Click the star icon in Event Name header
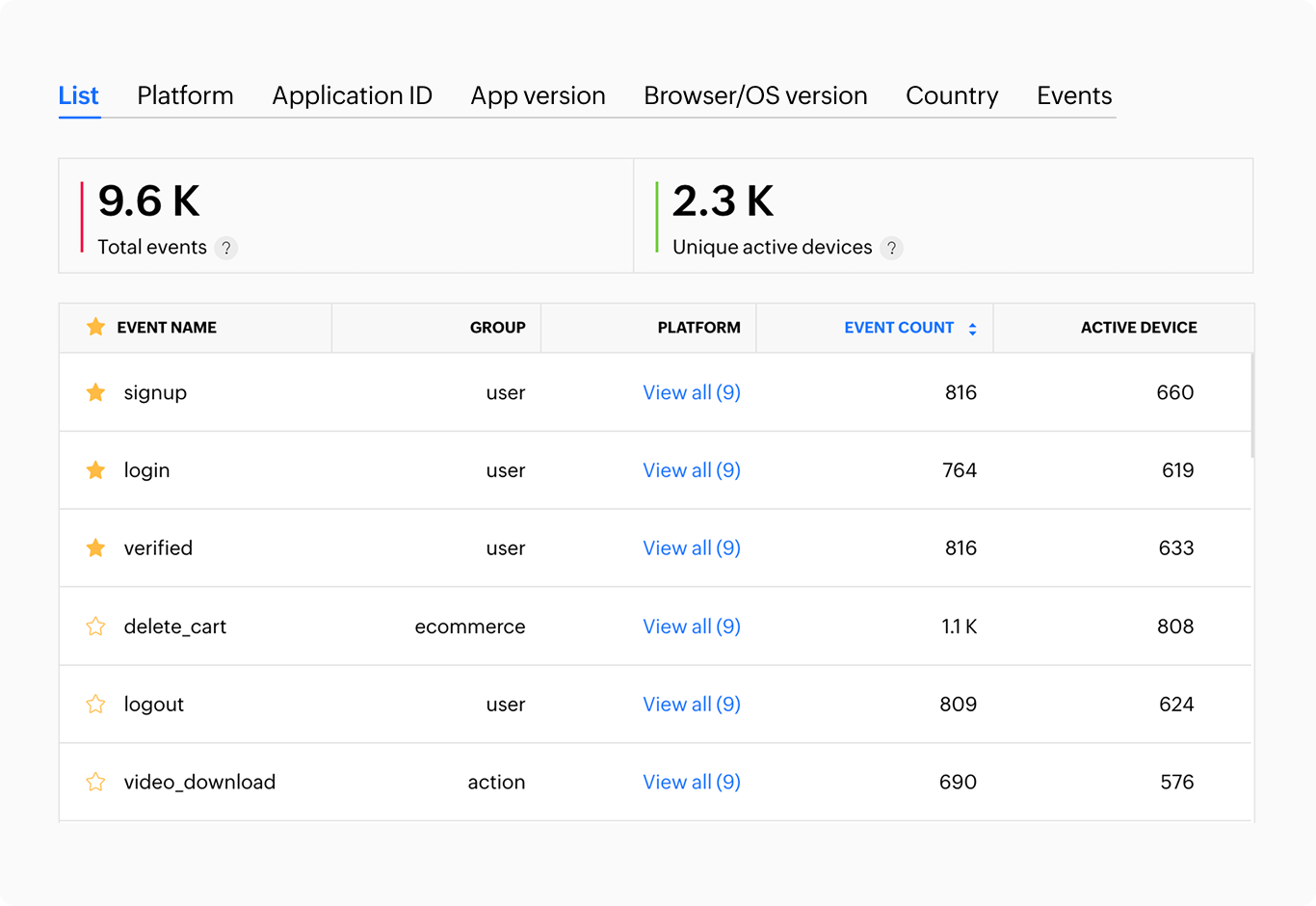 coord(95,328)
